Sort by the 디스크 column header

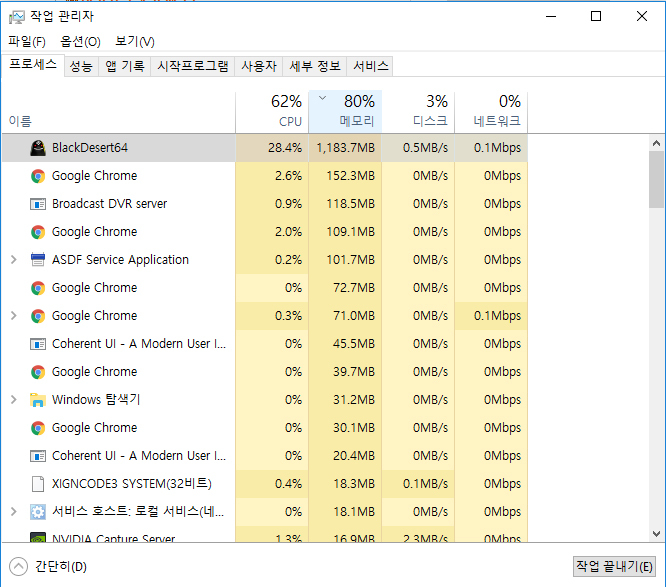(418, 112)
